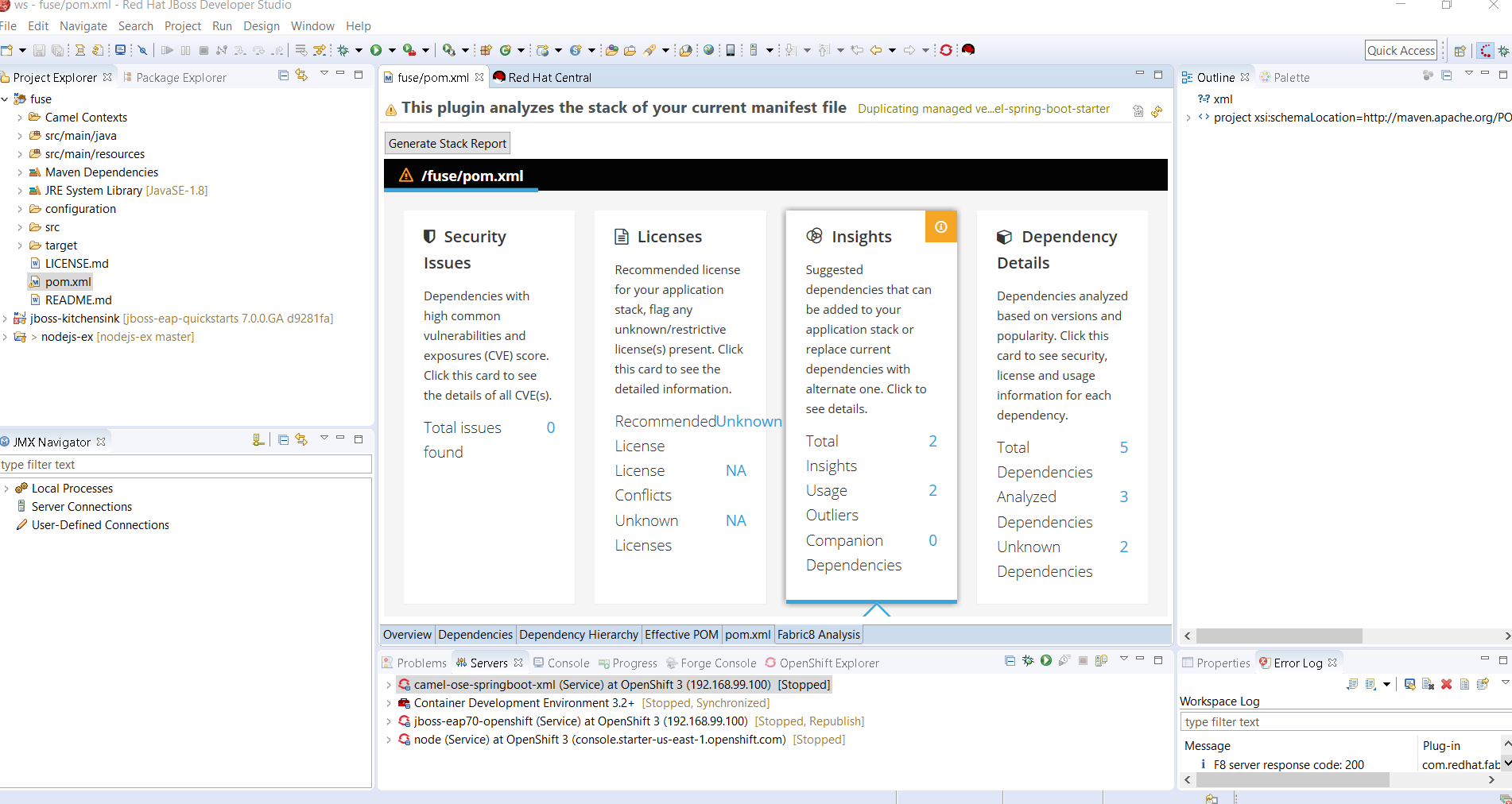Switch to the Palette view tab
This screenshot has width=1512, height=804.
[1285, 77]
